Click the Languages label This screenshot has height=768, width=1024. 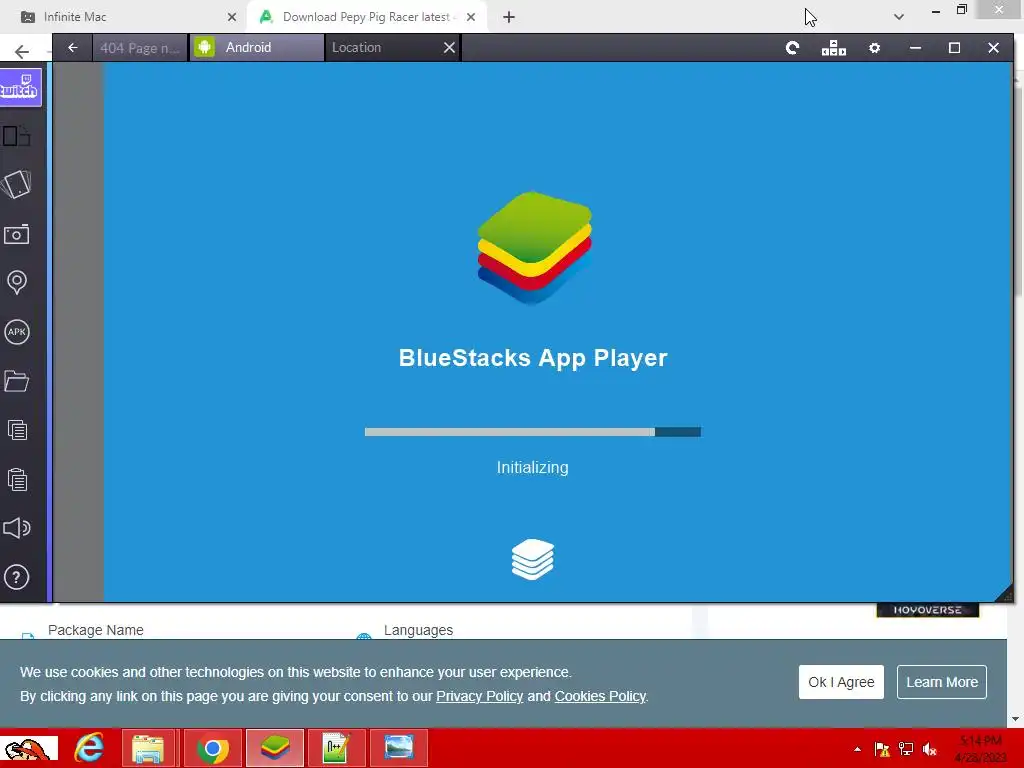(x=418, y=630)
